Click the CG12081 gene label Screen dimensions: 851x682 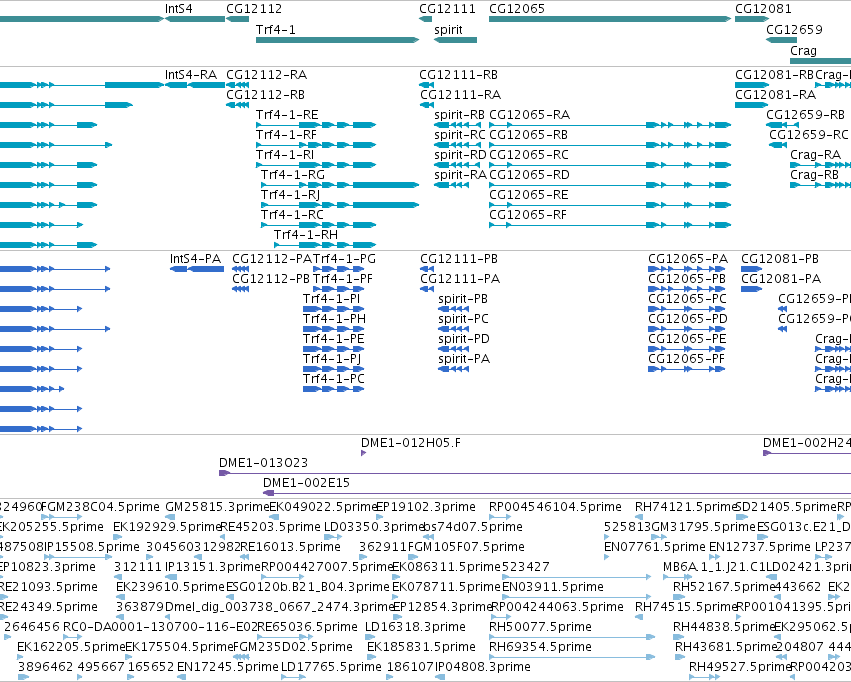pos(763,9)
